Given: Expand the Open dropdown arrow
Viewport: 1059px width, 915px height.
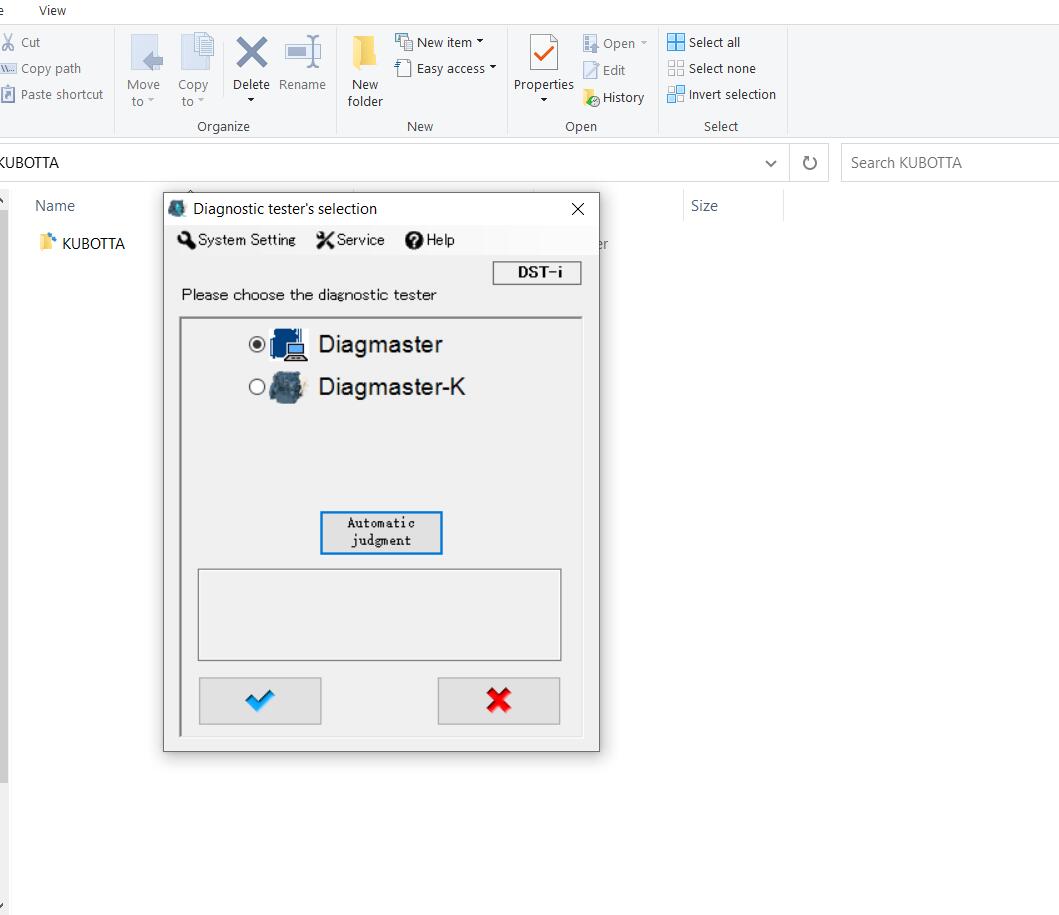Looking at the screenshot, I should point(644,43).
